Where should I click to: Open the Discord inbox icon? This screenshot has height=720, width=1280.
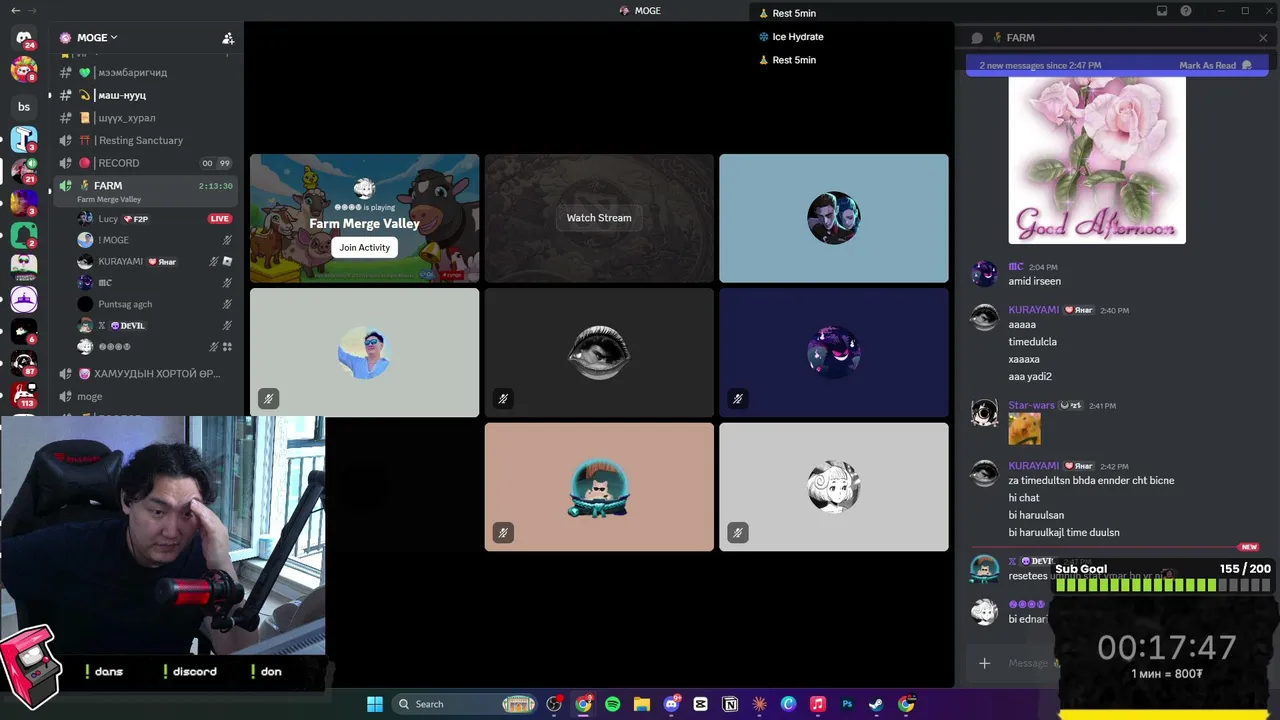1162,11
